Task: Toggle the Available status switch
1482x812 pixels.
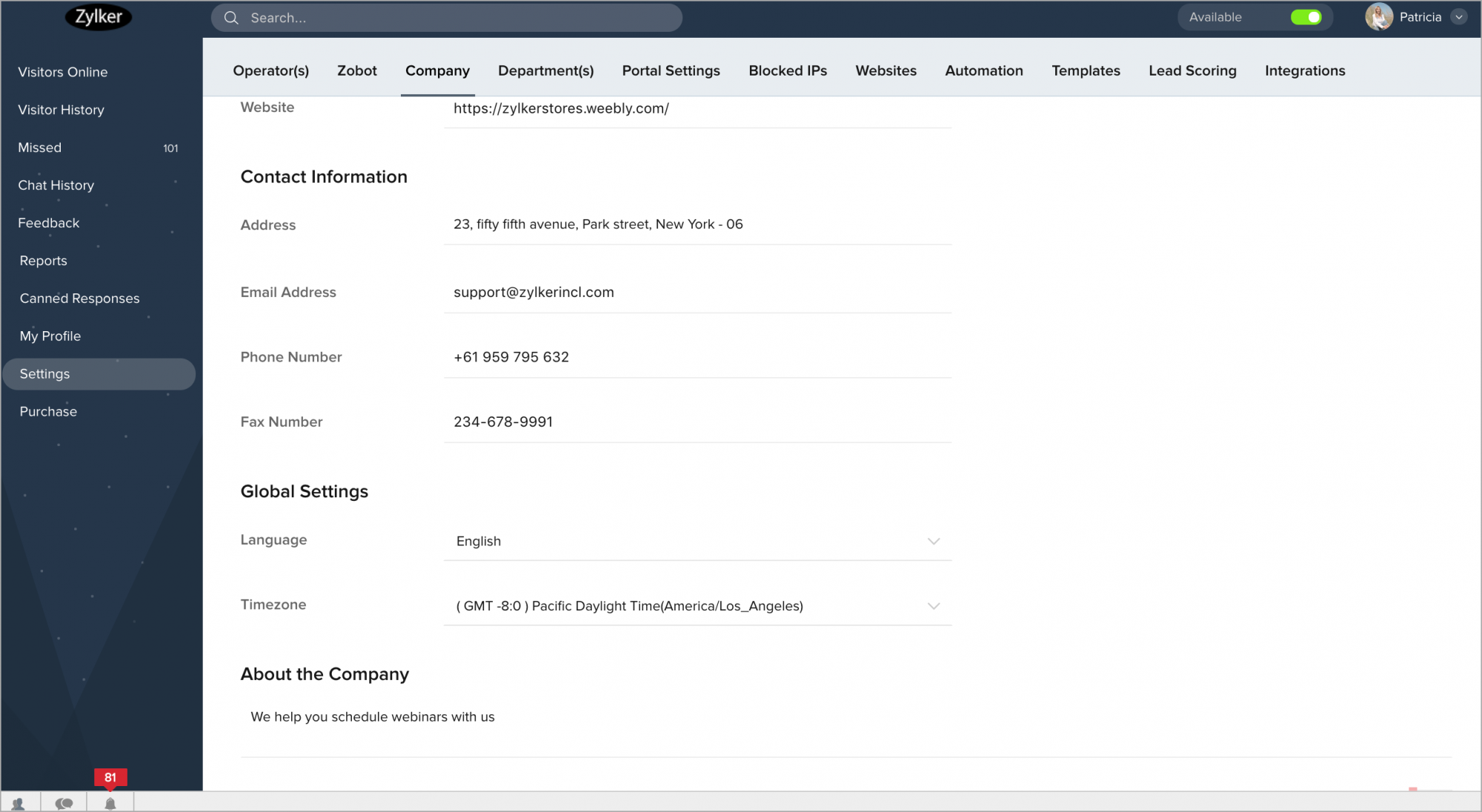Action: click(1306, 17)
